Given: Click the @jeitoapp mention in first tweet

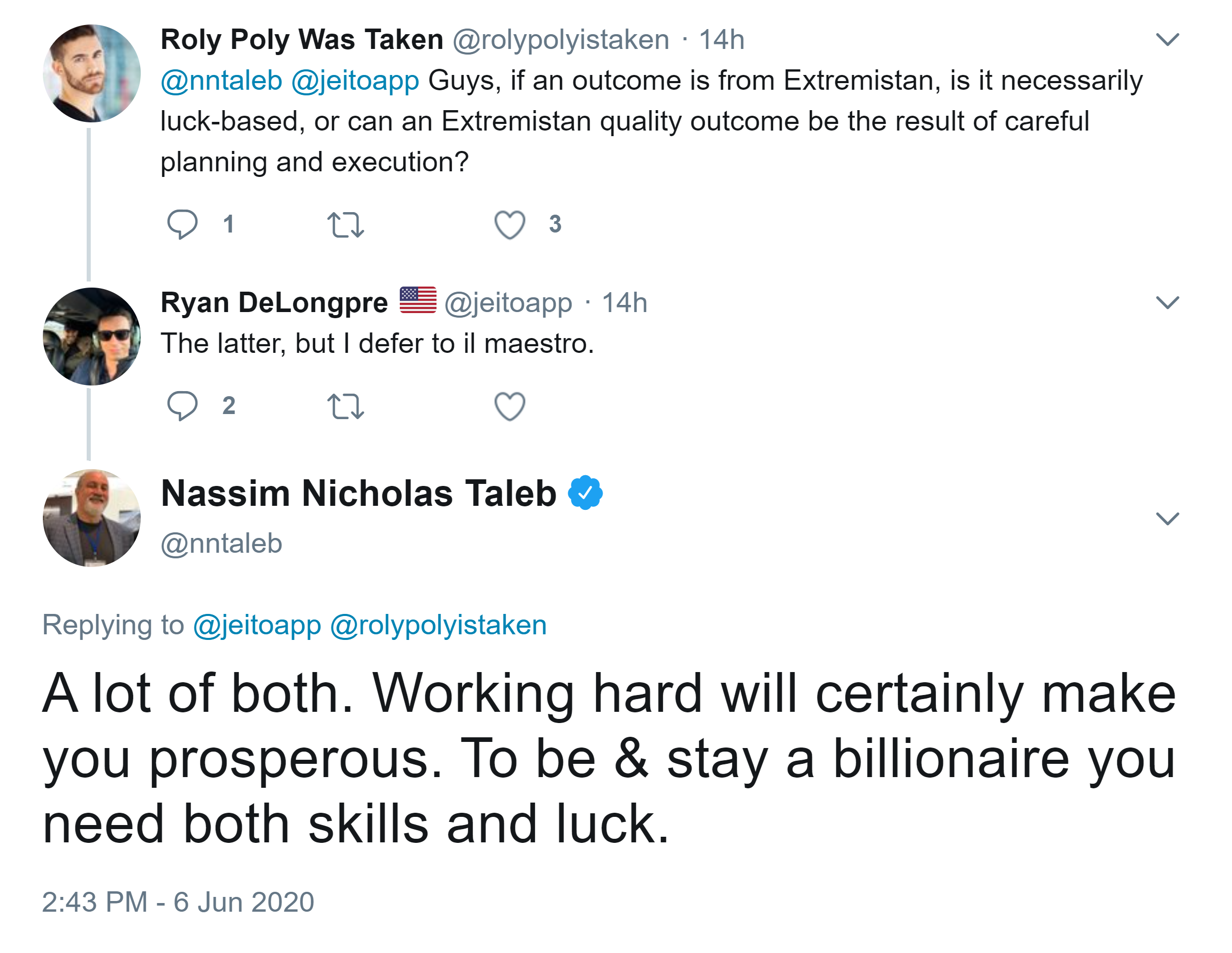Looking at the screenshot, I should point(355,81).
